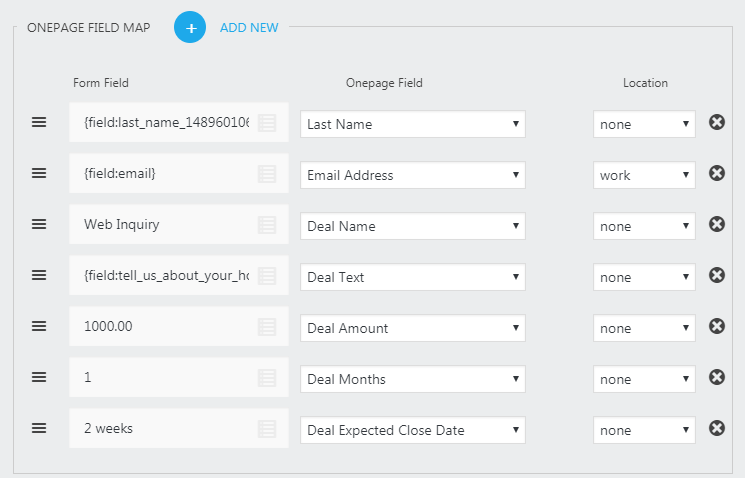Image resolution: width=745 pixels, height=478 pixels.
Task: Expand the Deal Amount Onepage Field dropdown
Action: point(412,328)
